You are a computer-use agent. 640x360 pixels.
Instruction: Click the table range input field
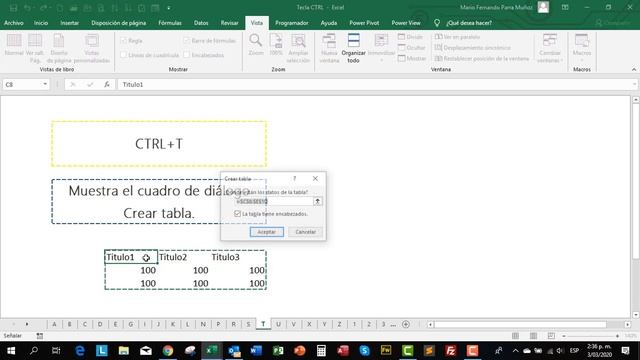[274, 201]
